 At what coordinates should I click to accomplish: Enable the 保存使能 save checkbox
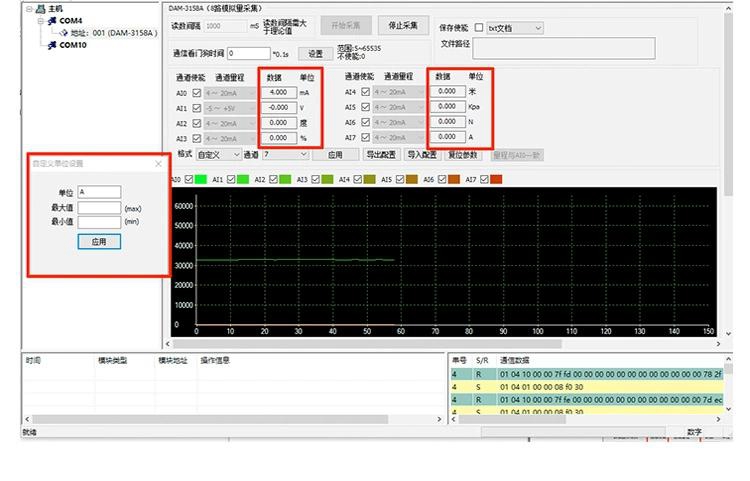click(x=478, y=28)
